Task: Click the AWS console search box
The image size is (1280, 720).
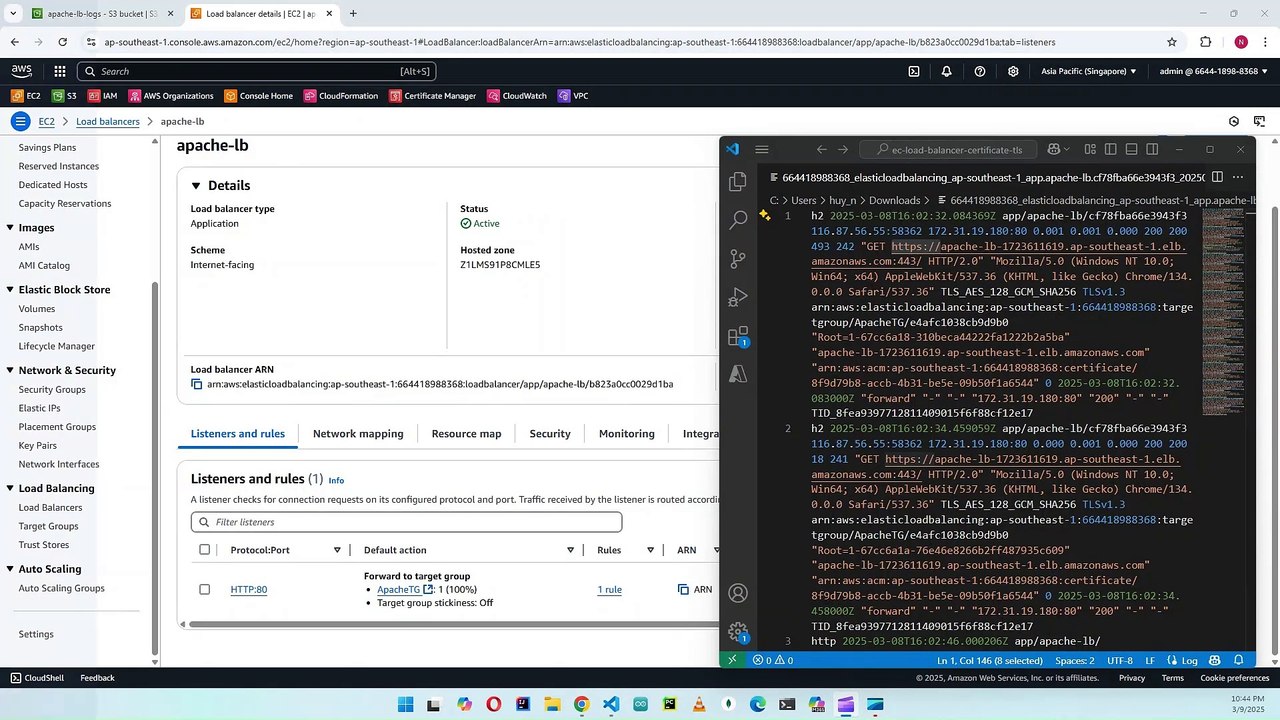Action: click(x=256, y=71)
